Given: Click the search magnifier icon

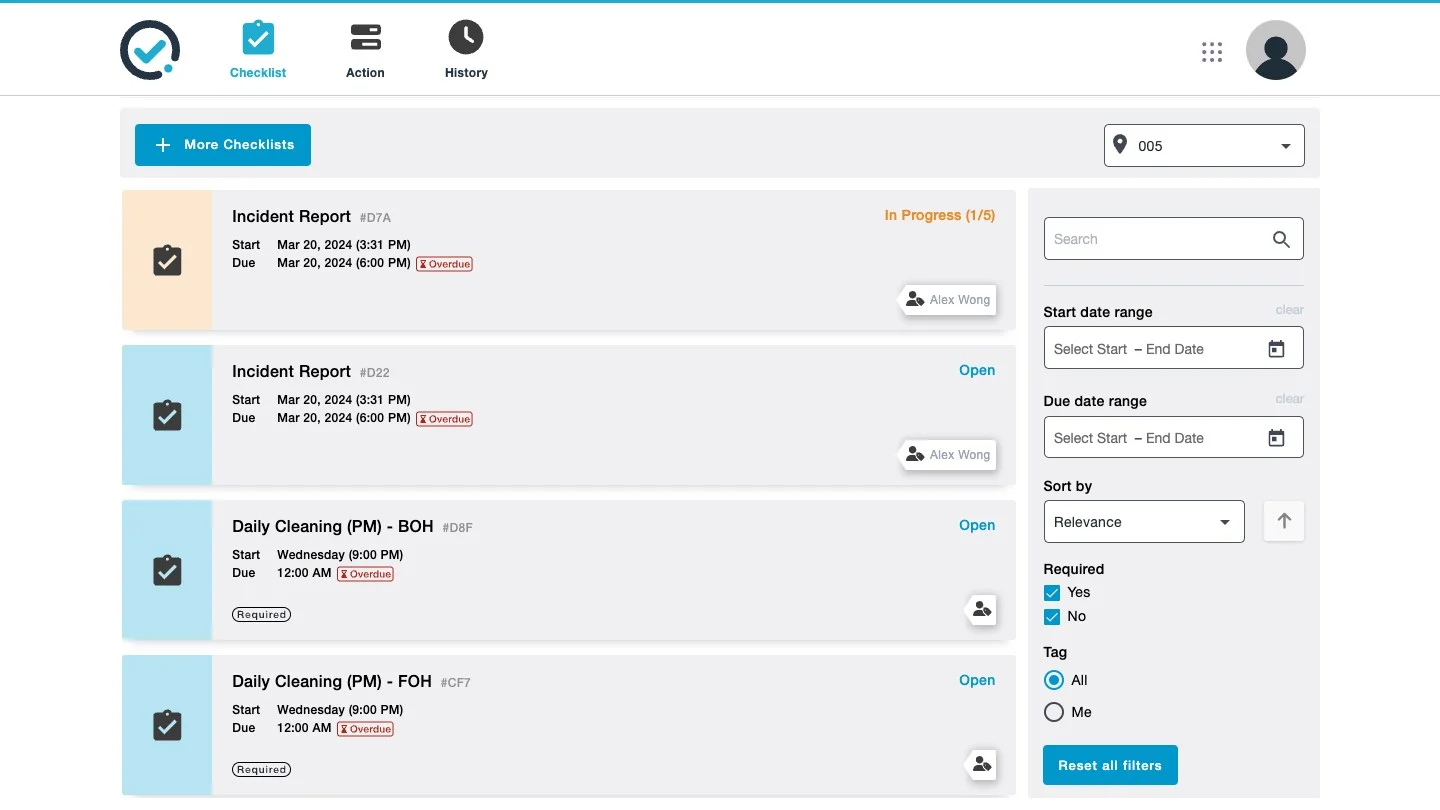Looking at the screenshot, I should pyautogui.click(x=1281, y=239).
